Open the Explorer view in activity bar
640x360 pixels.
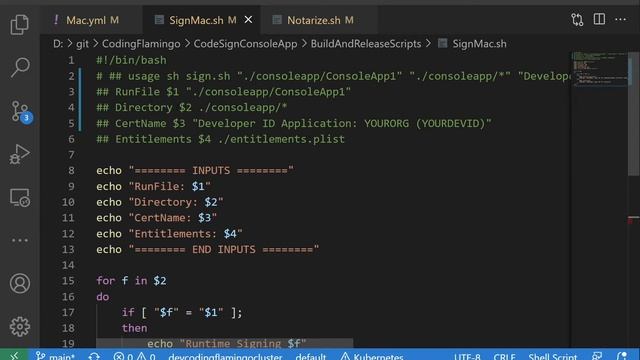[x=20, y=24]
